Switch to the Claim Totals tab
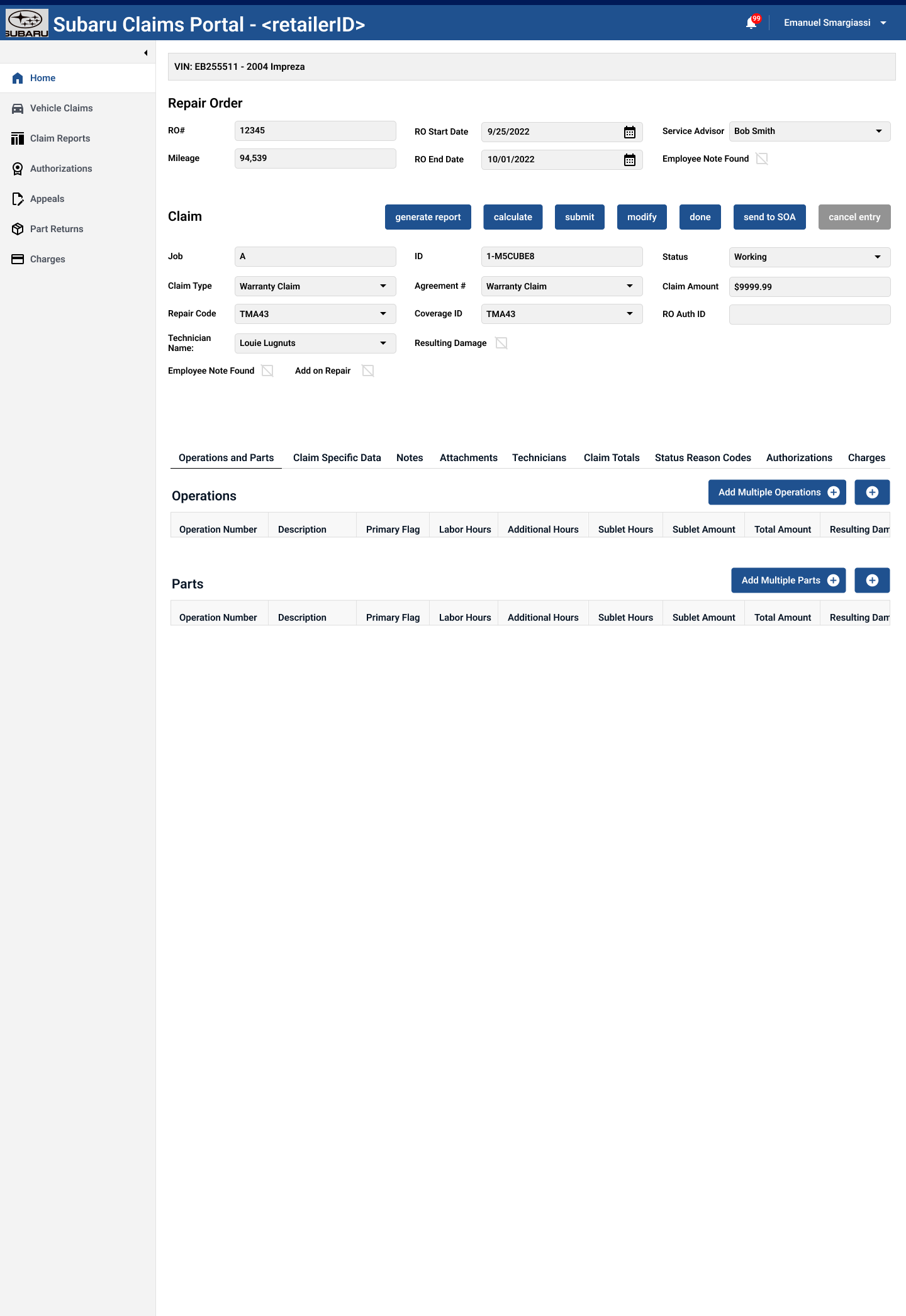The width and height of the screenshot is (906, 1316). click(x=611, y=458)
